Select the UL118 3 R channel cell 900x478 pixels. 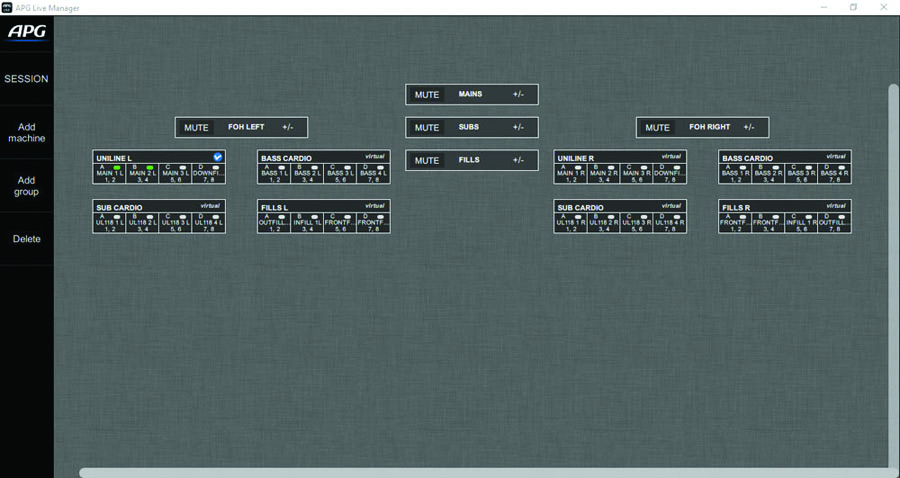click(636, 223)
